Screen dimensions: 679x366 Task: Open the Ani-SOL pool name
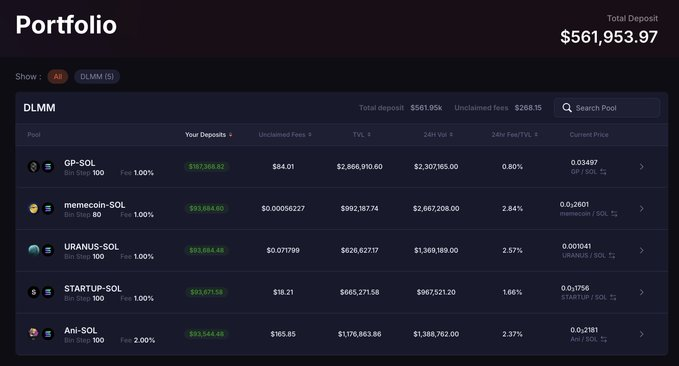pos(81,330)
